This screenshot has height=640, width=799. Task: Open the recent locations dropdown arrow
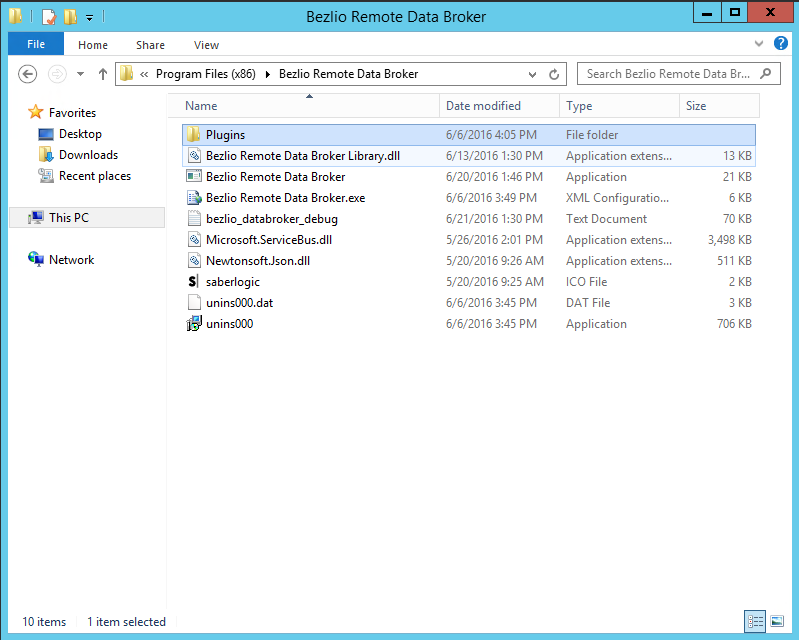pos(81,74)
